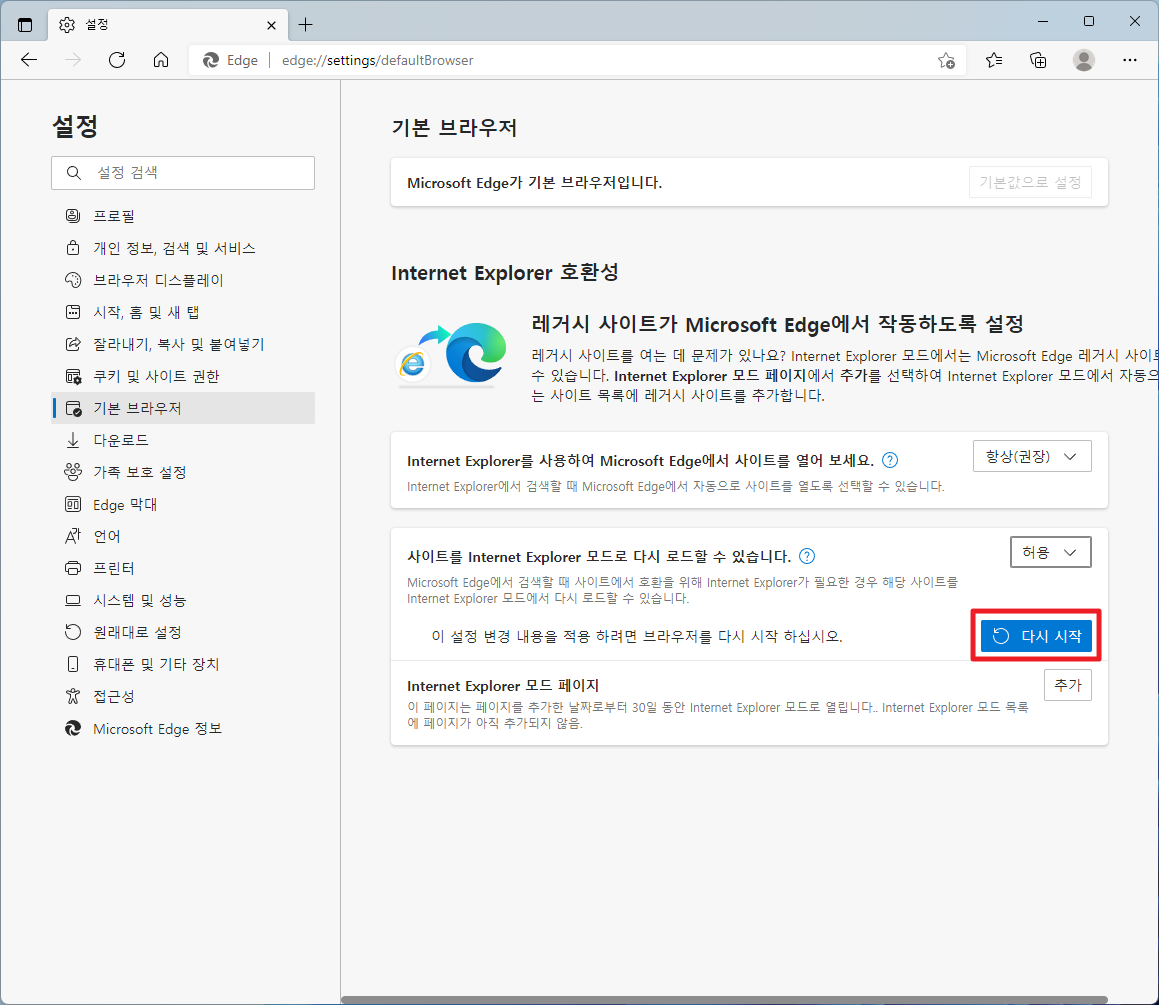The width and height of the screenshot is (1159, 1005).
Task: Close the 설정 tab
Action: tap(271, 25)
